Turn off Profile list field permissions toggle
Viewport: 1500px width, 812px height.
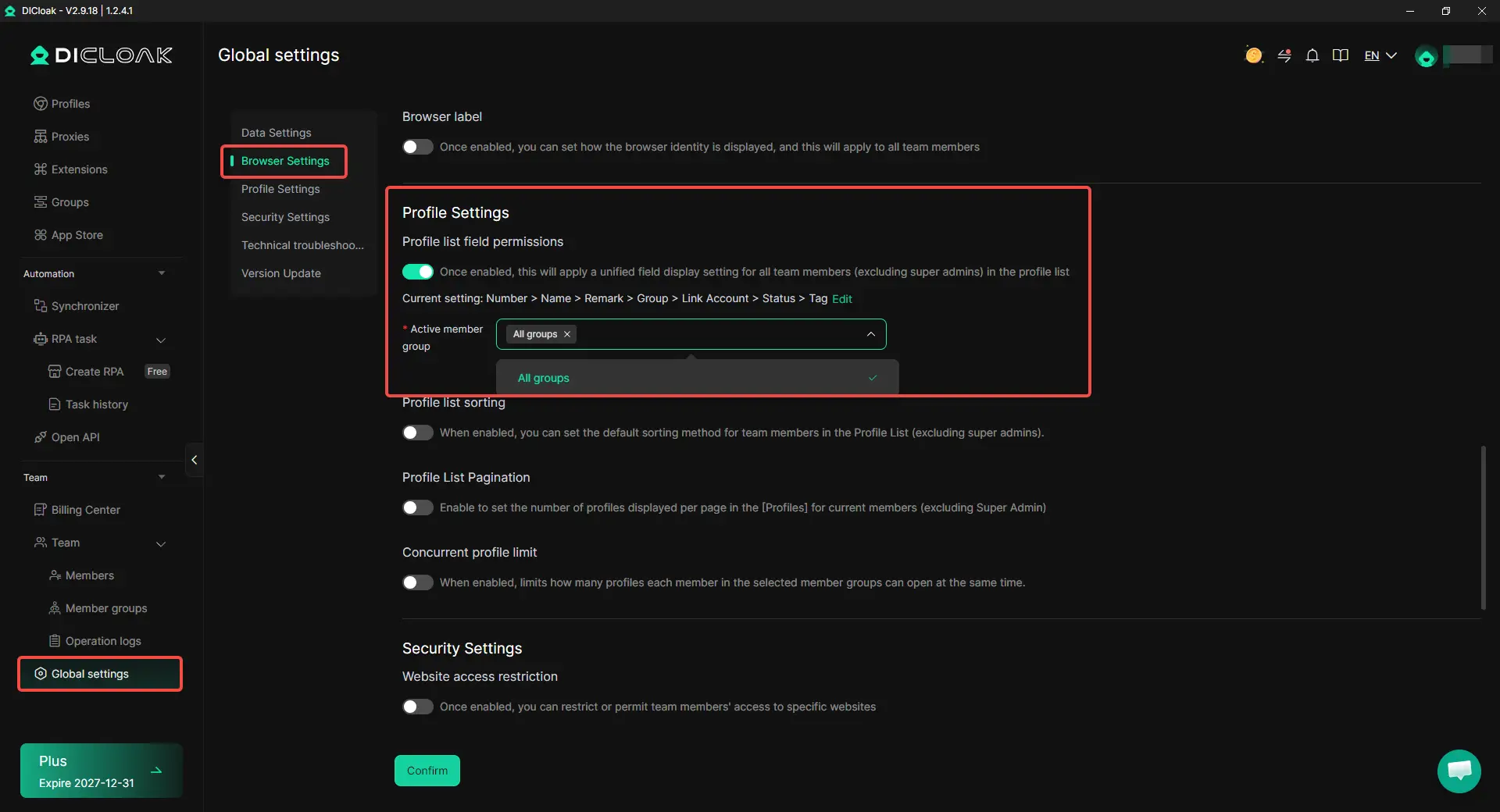pyautogui.click(x=418, y=272)
